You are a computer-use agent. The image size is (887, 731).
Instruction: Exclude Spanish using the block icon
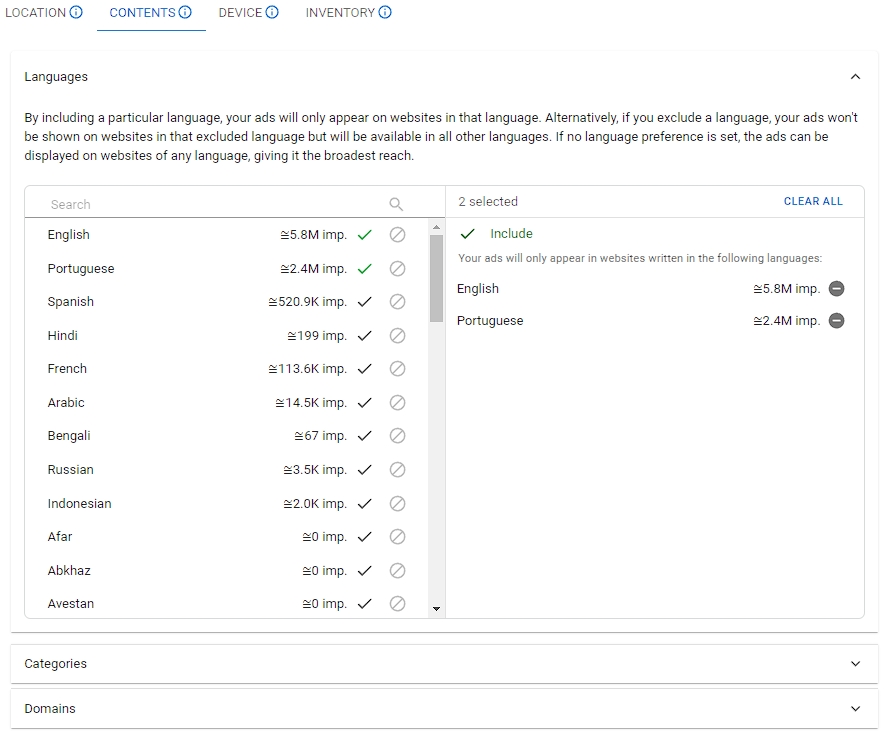pyautogui.click(x=397, y=302)
